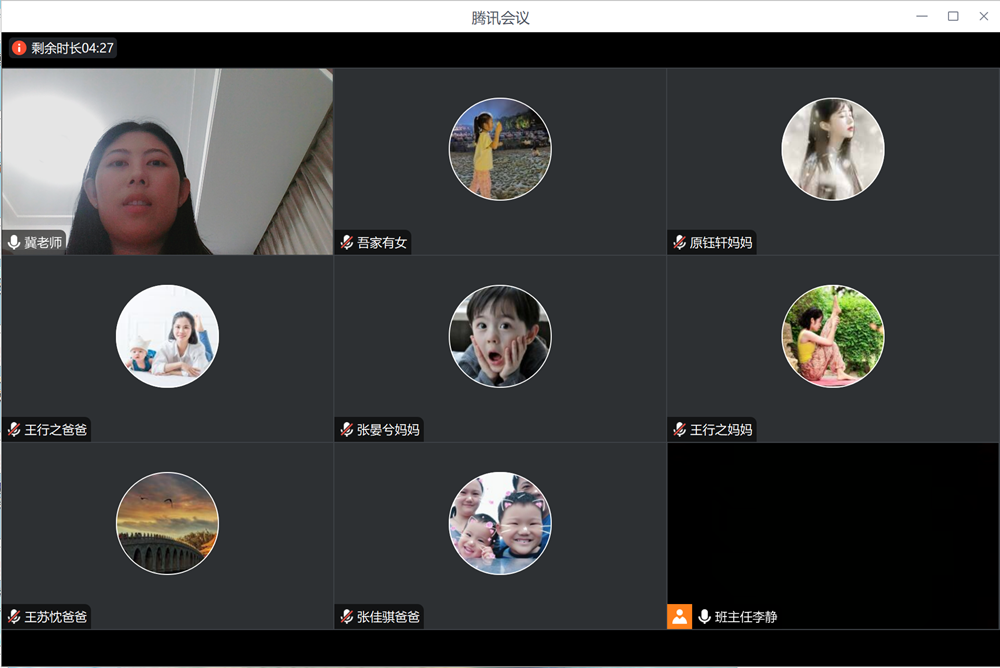Select the 王苏忱爸爸 avatar thumbnail
1000x668 pixels.
(167, 523)
